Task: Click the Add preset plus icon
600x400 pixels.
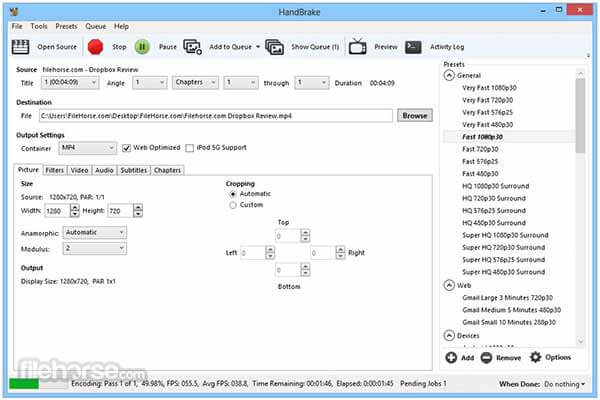Action: click(451, 358)
